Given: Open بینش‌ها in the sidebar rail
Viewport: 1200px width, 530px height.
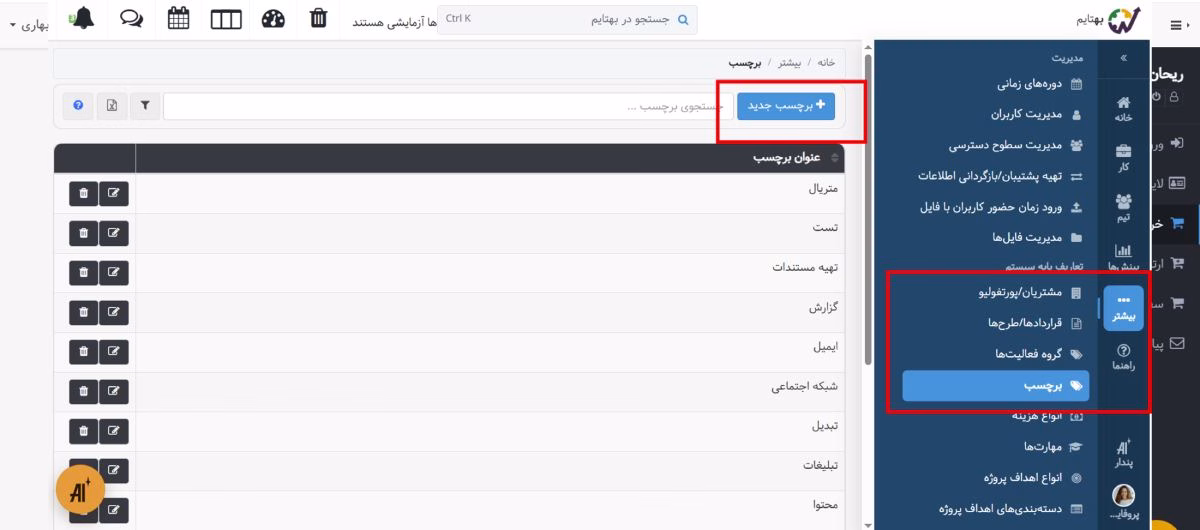Looking at the screenshot, I should (1123, 258).
